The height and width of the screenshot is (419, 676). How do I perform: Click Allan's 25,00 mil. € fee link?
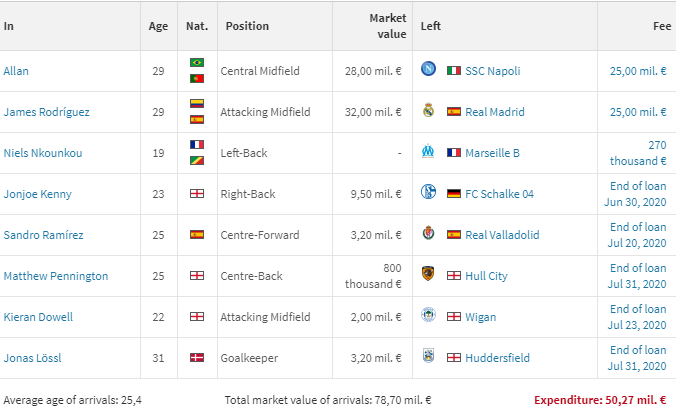(x=638, y=71)
